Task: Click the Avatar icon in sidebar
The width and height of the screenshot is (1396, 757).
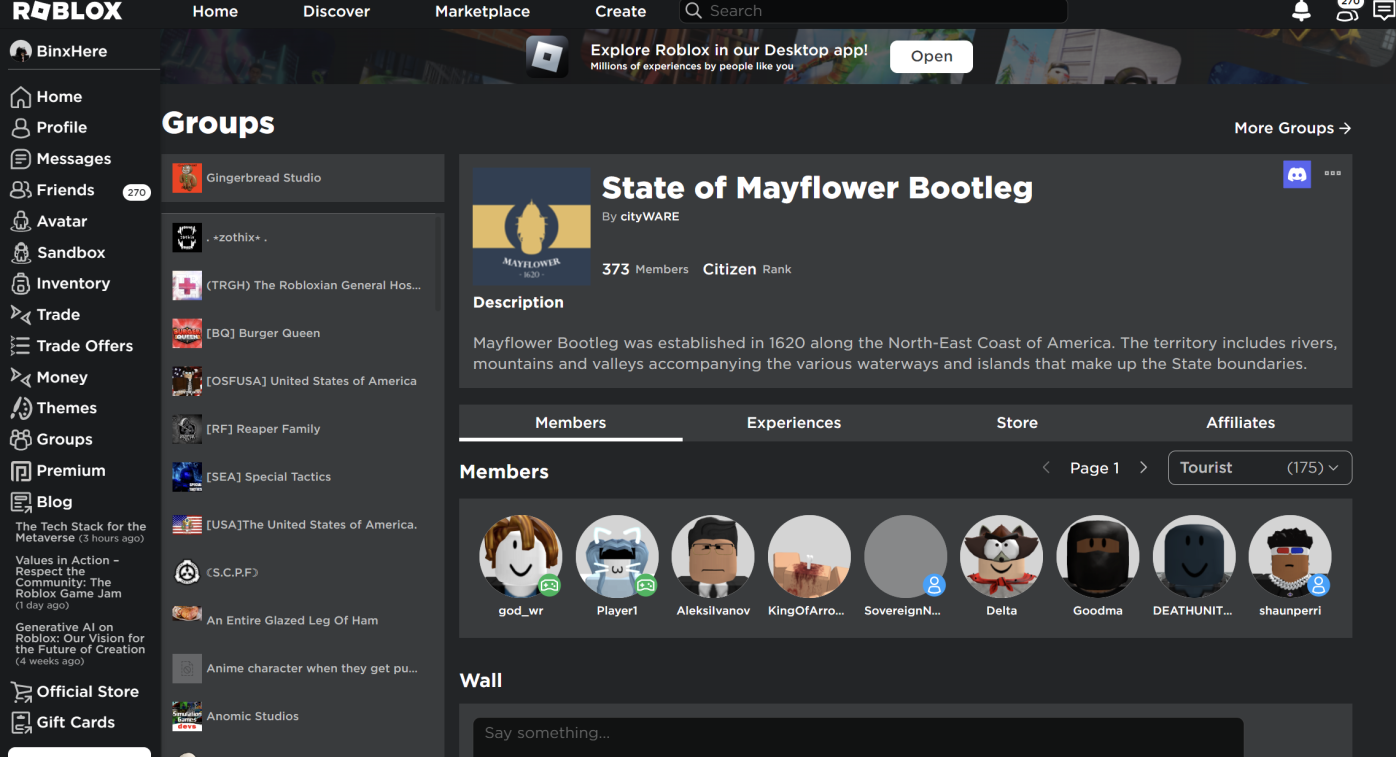Action: 20,222
